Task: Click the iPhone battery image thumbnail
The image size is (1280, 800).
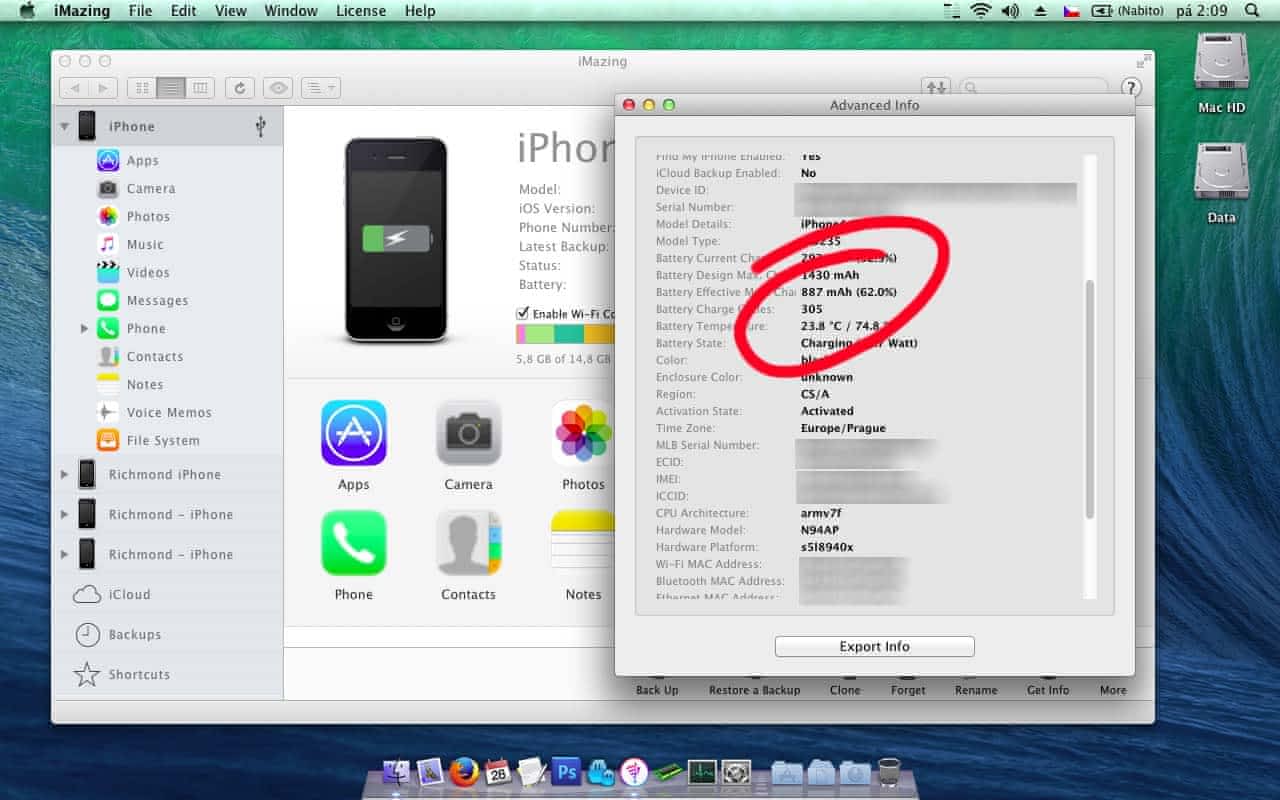Action: coord(396,240)
